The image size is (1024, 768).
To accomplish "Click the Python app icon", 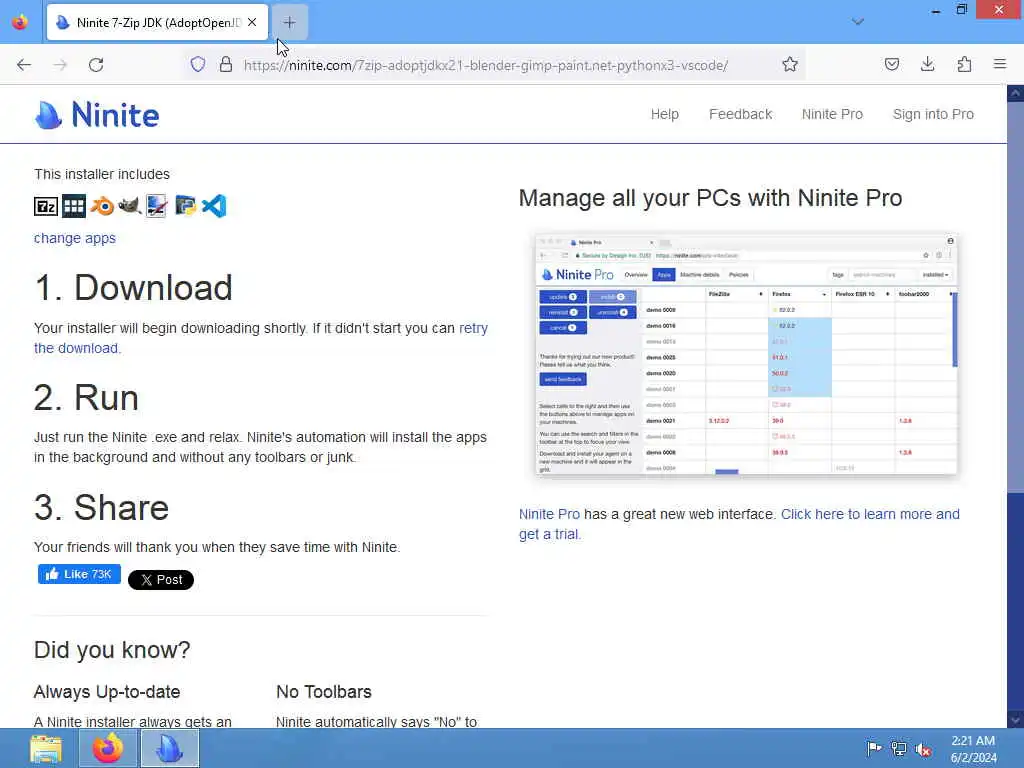I will pos(185,206).
